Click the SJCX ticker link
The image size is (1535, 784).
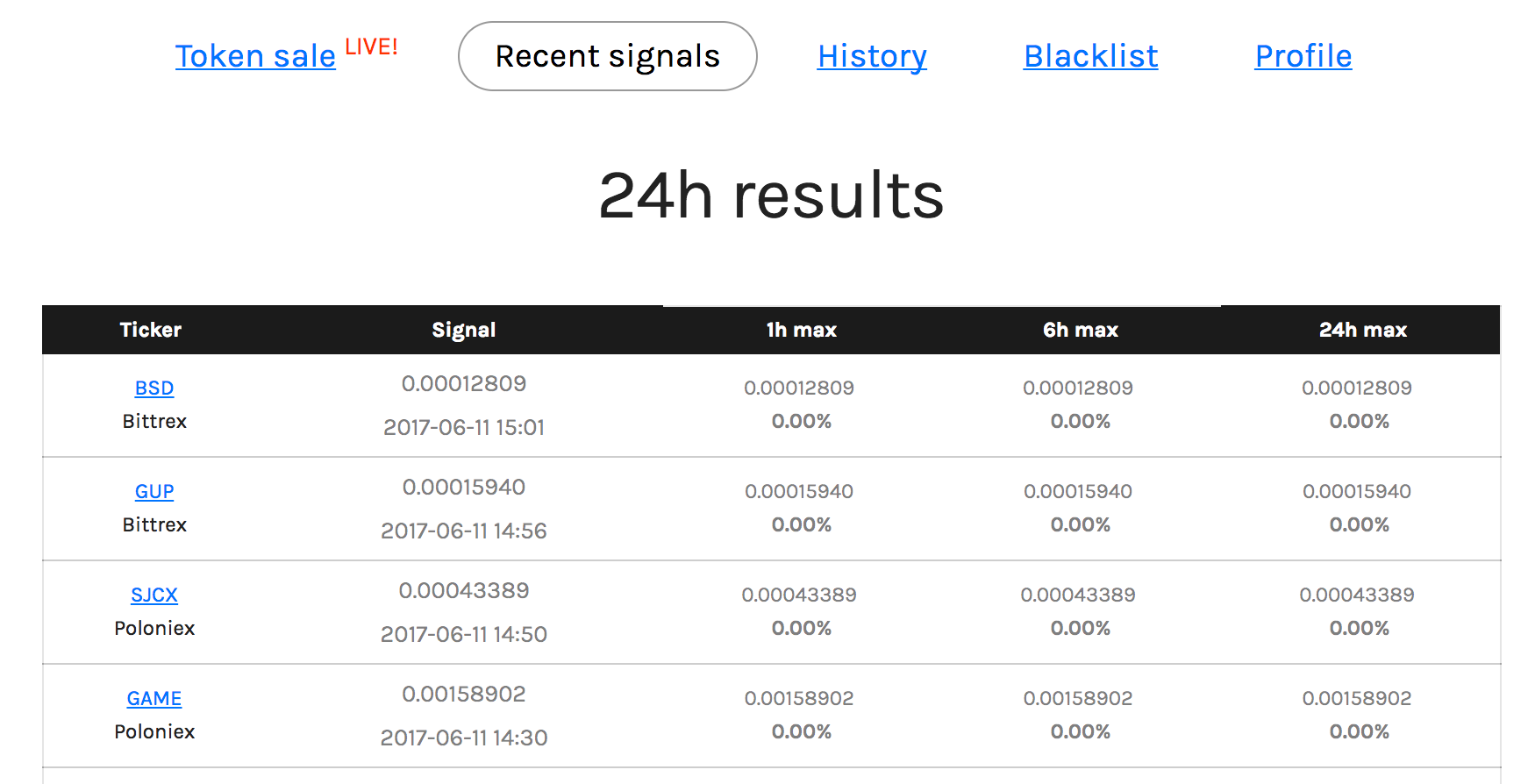click(154, 595)
